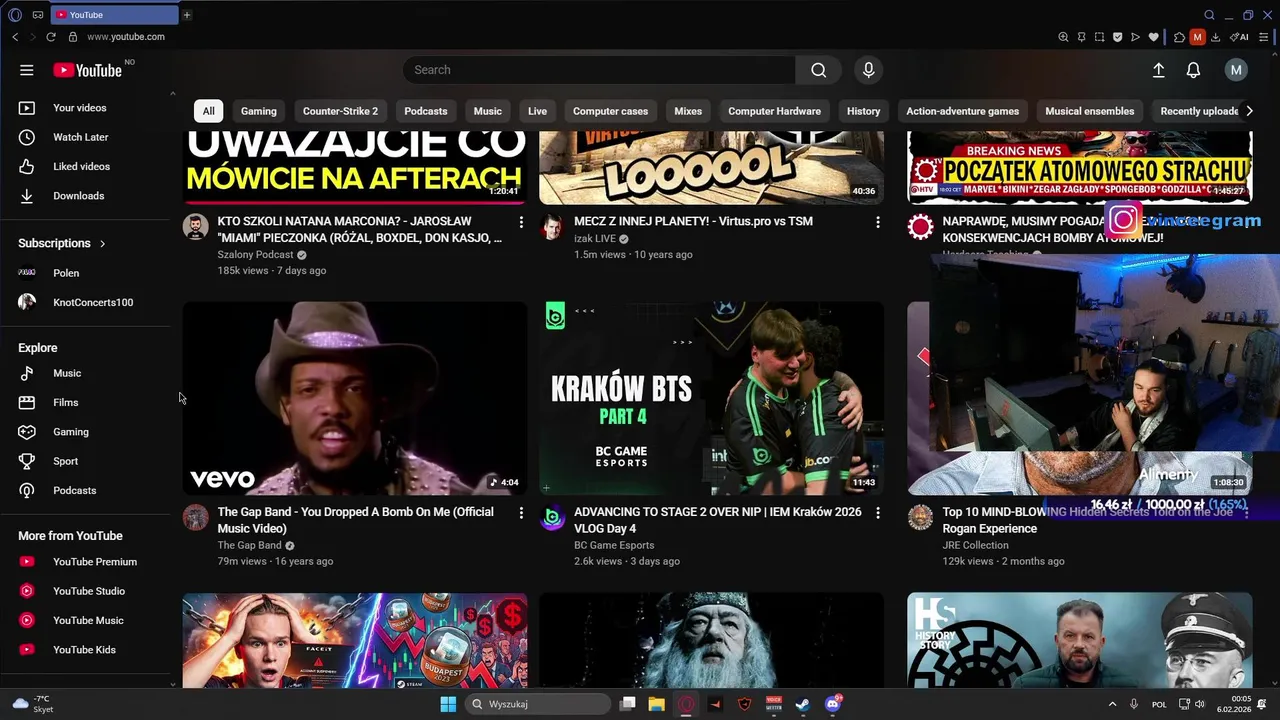The width and height of the screenshot is (1280, 720).
Task: Open Szalony Podcast channel link
Action: (255, 255)
